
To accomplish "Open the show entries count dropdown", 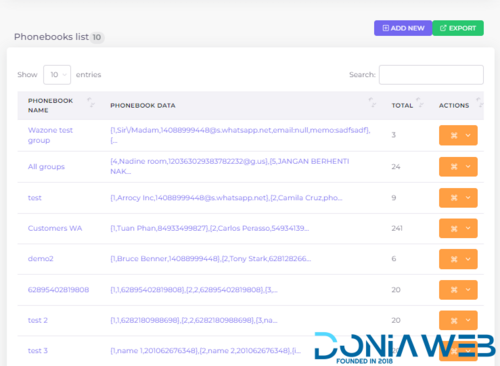I will [57, 75].
